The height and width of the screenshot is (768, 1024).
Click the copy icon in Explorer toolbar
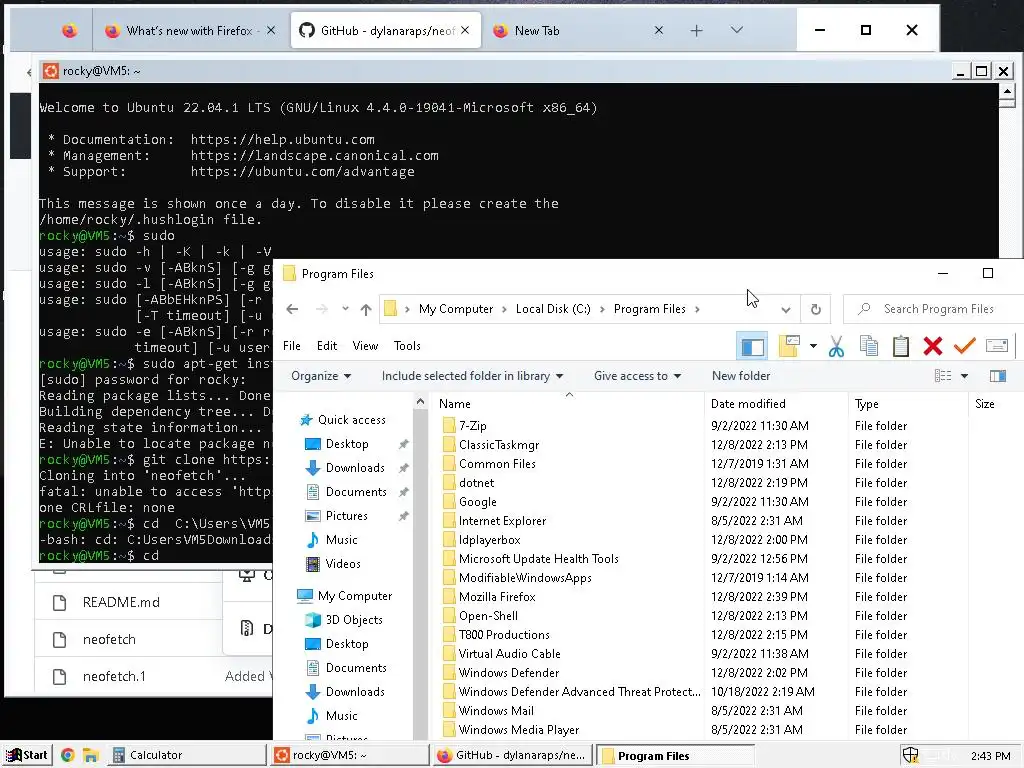tap(869, 346)
